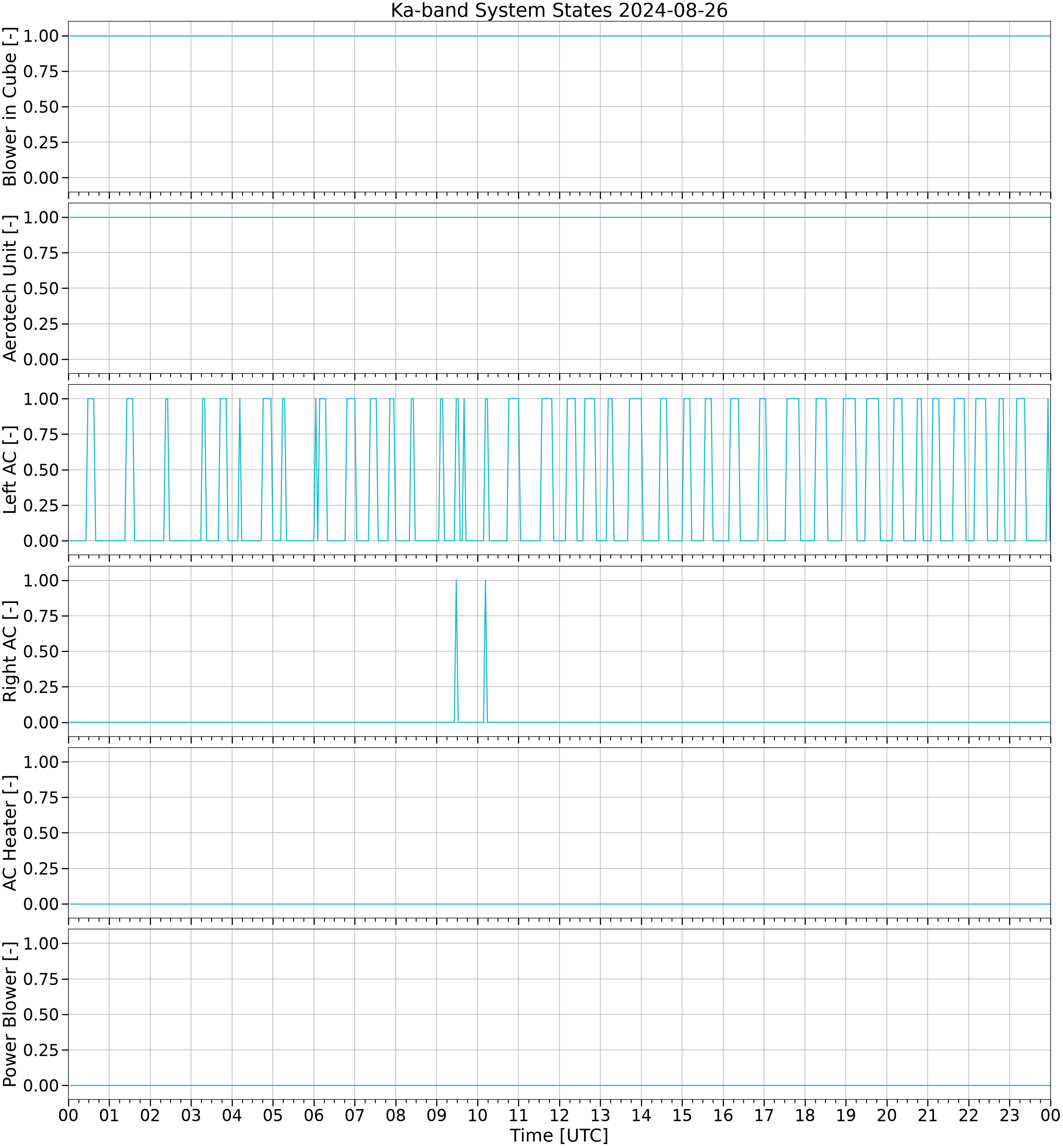The height and width of the screenshot is (1148, 1063).
Task: Click first Right AC spike near 09:30
Action: [x=456, y=651]
